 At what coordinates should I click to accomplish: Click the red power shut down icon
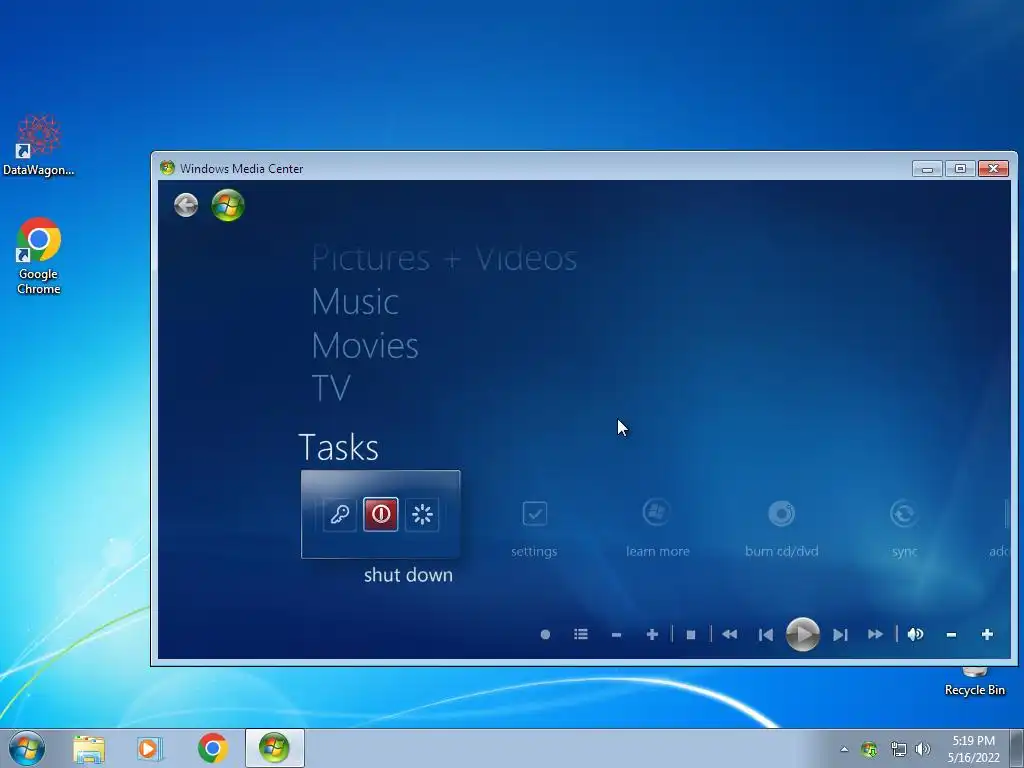381,515
